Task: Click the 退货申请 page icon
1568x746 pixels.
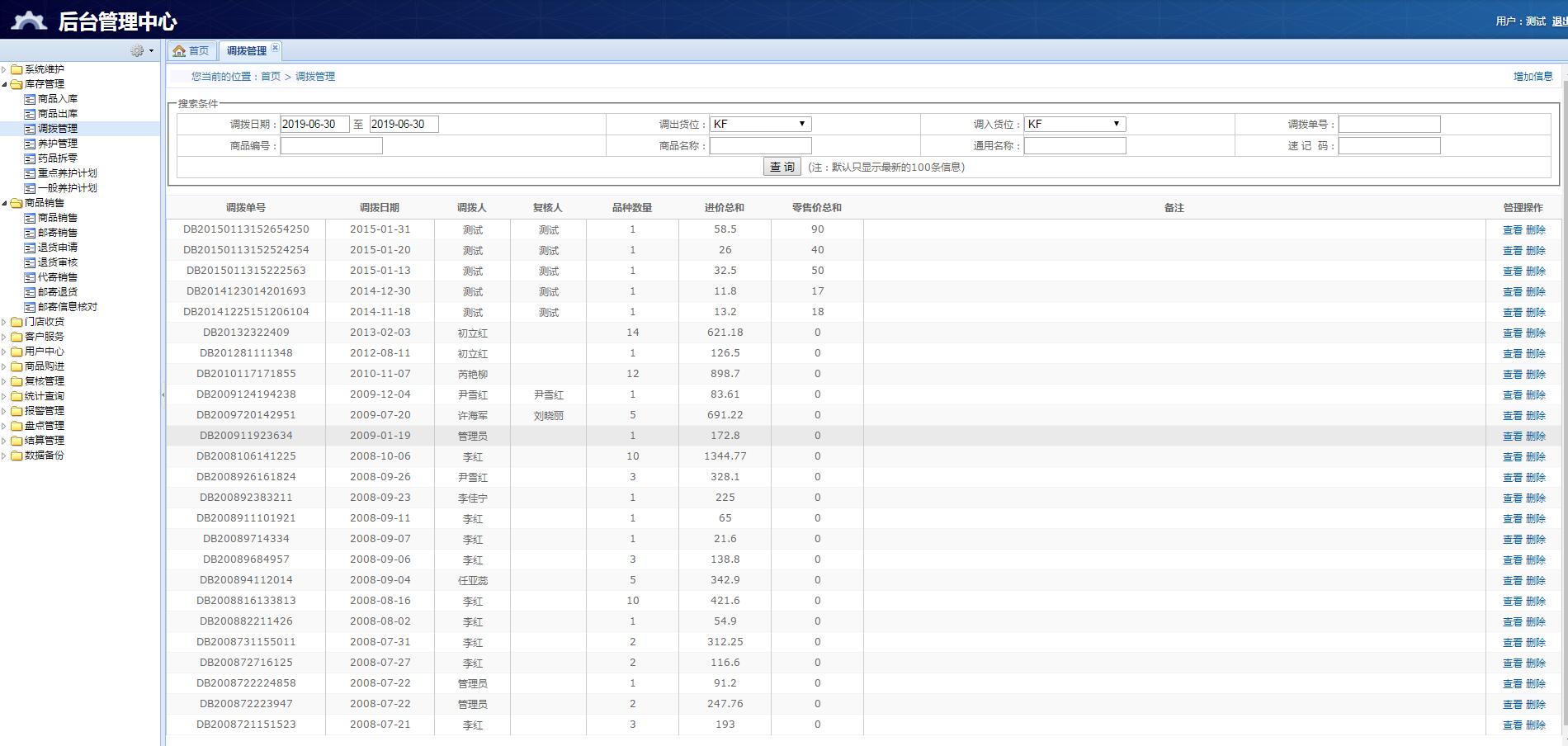Action: coord(31,248)
